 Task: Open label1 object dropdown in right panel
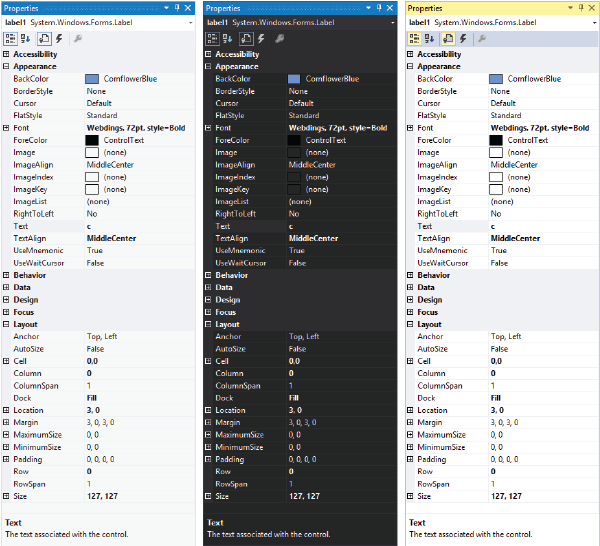[x=594, y=23]
